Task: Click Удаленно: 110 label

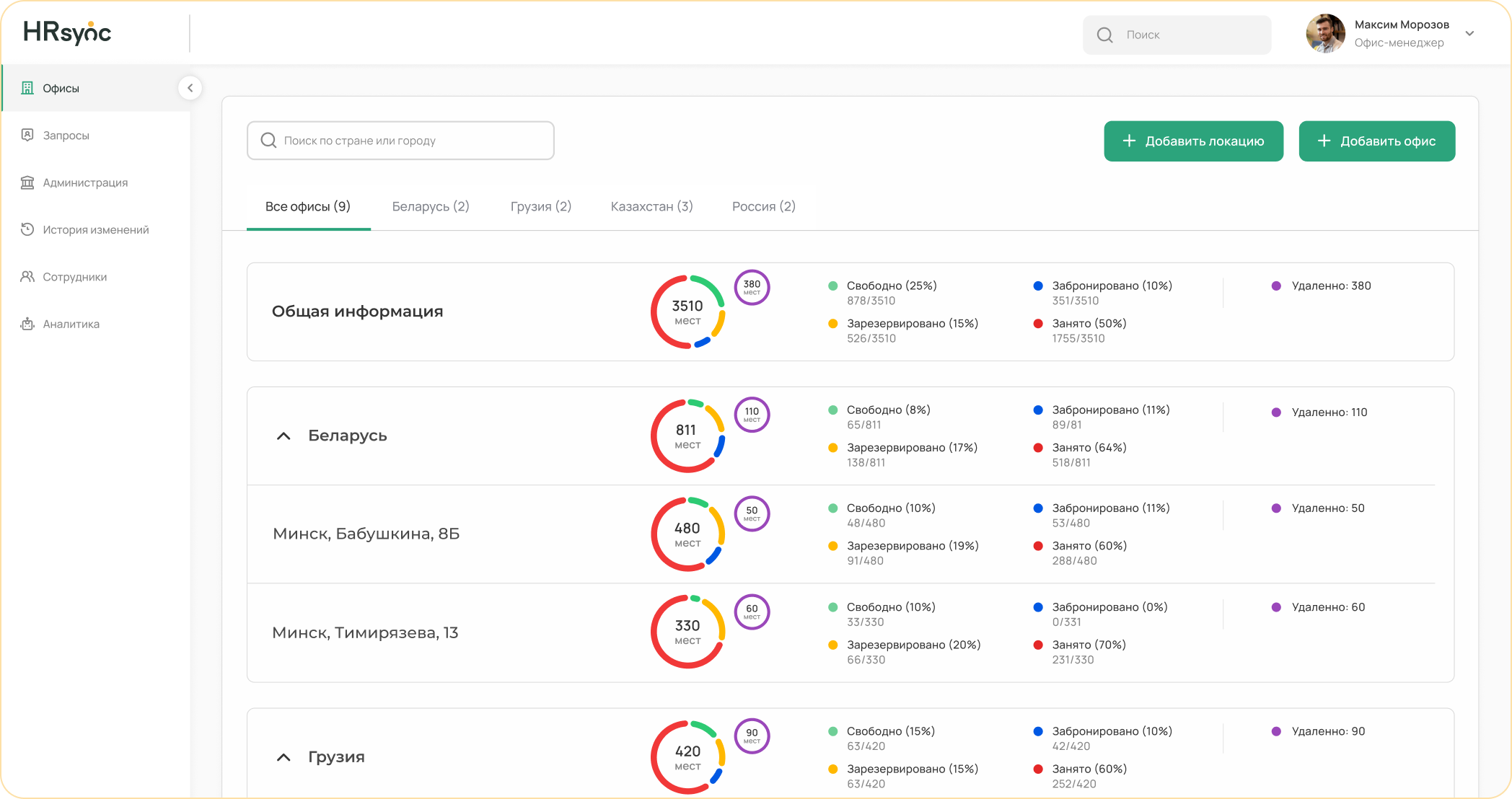Action: (1329, 412)
